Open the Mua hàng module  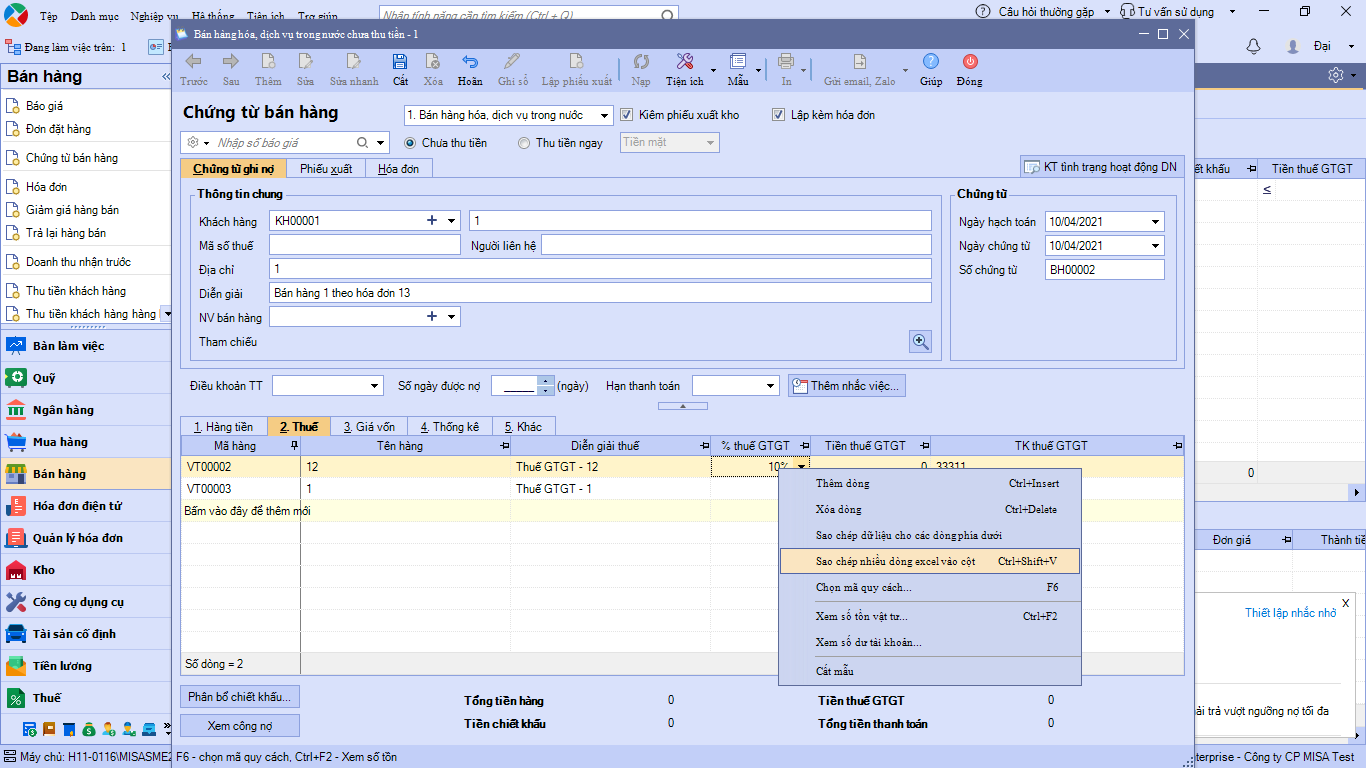coord(86,442)
